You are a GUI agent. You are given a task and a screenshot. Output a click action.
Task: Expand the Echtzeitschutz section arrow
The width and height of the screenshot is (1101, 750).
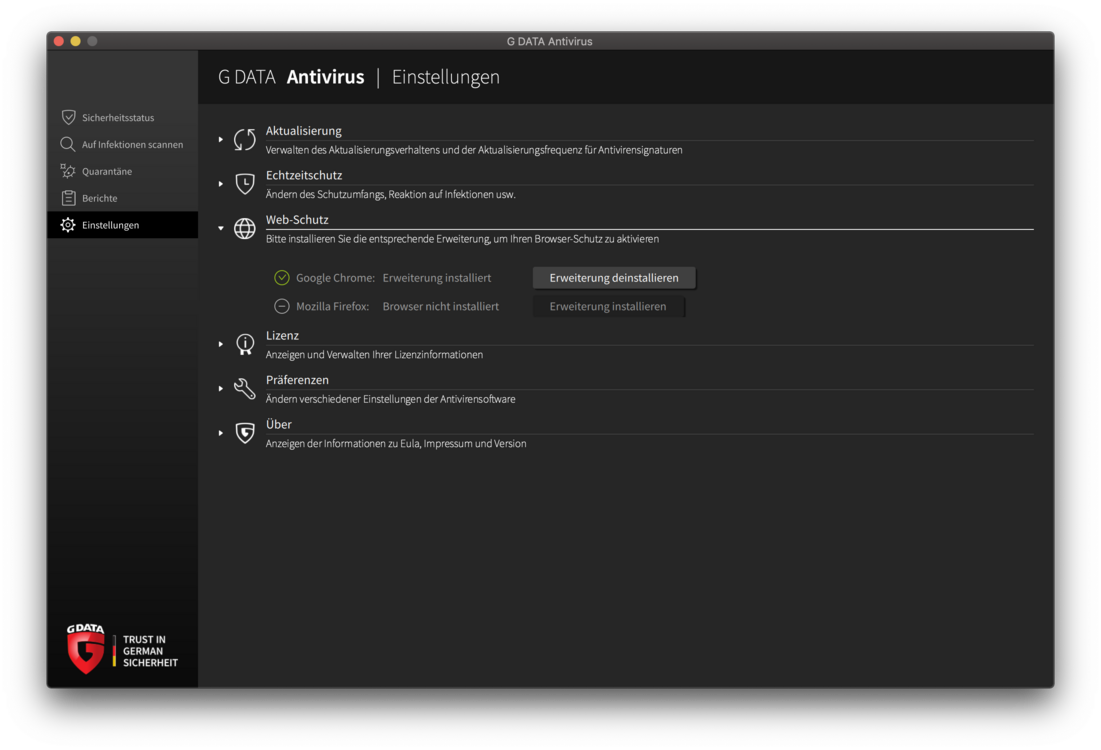[220, 184]
